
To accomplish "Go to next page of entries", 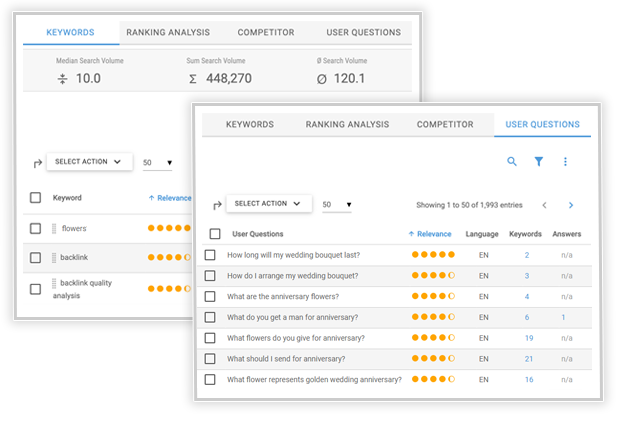I will (571, 205).
